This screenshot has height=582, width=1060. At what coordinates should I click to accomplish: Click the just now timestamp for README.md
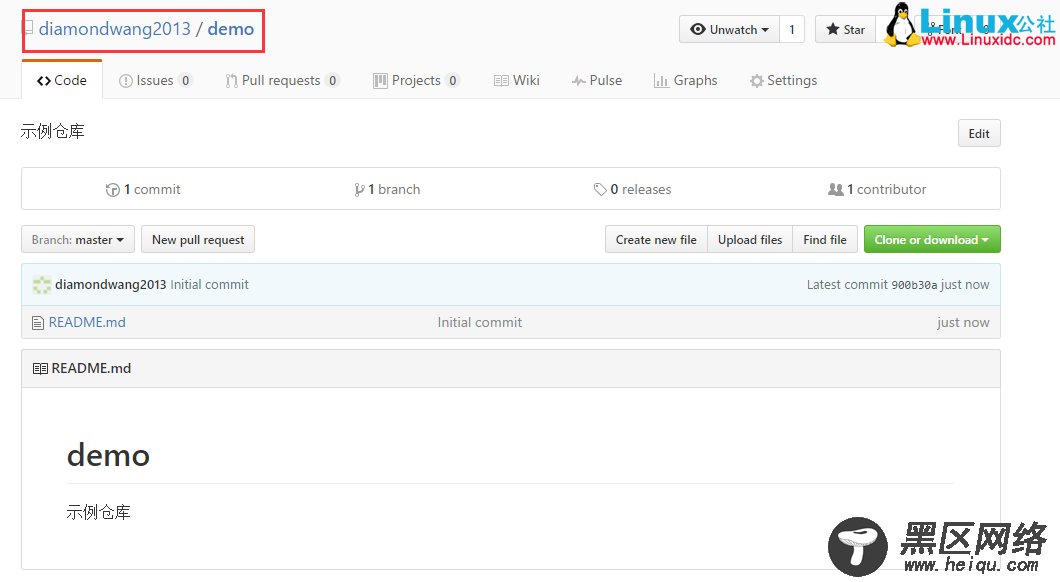pos(963,322)
